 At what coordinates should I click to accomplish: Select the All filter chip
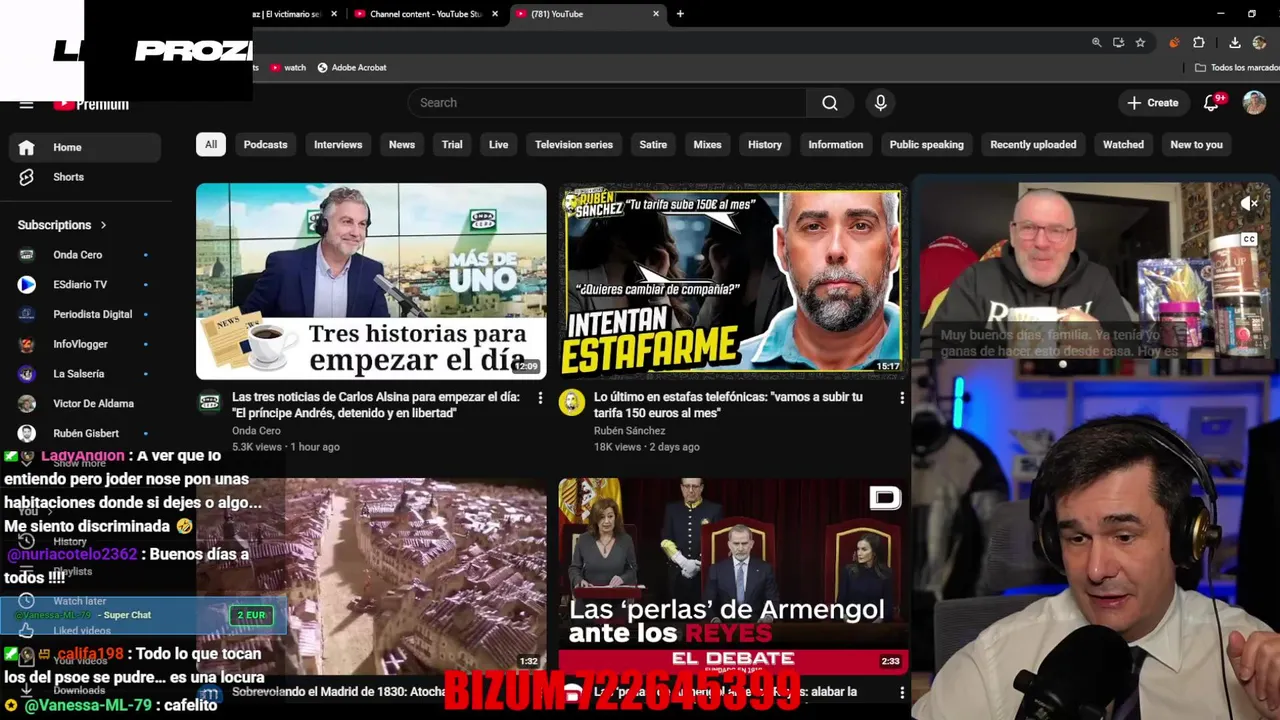pos(211,145)
